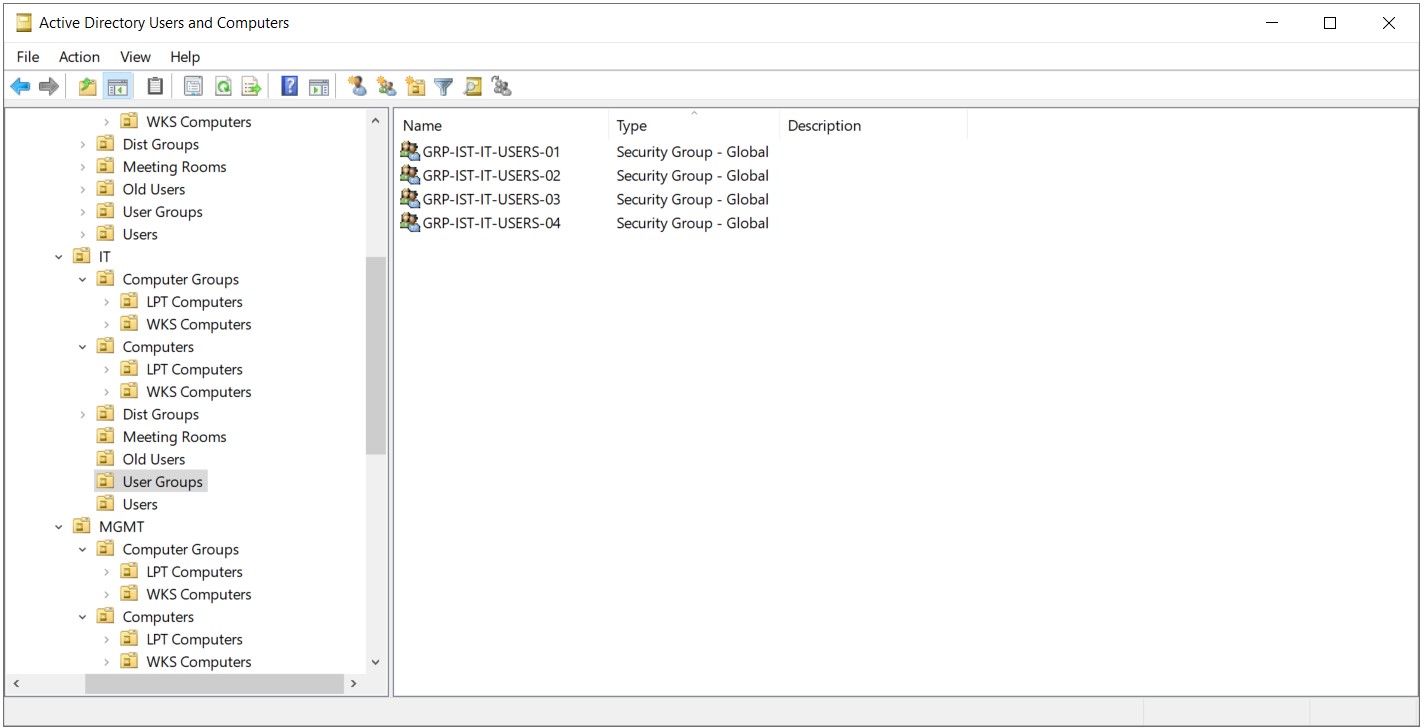This screenshot has height=728, width=1424.
Task: Click the tree pane's horizontal scrollbar left arrow
Action: pos(16,684)
